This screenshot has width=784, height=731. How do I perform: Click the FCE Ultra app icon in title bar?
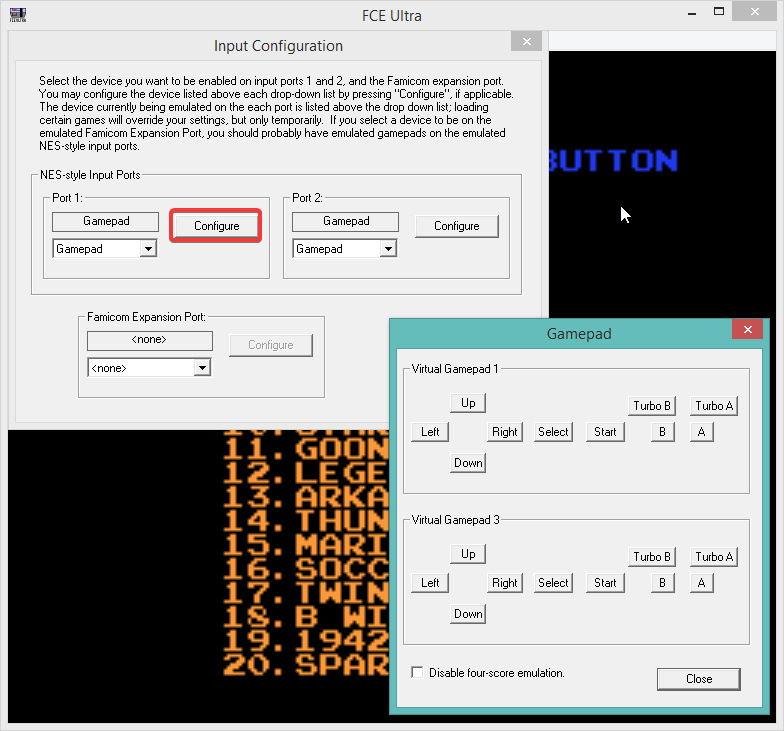point(18,14)
